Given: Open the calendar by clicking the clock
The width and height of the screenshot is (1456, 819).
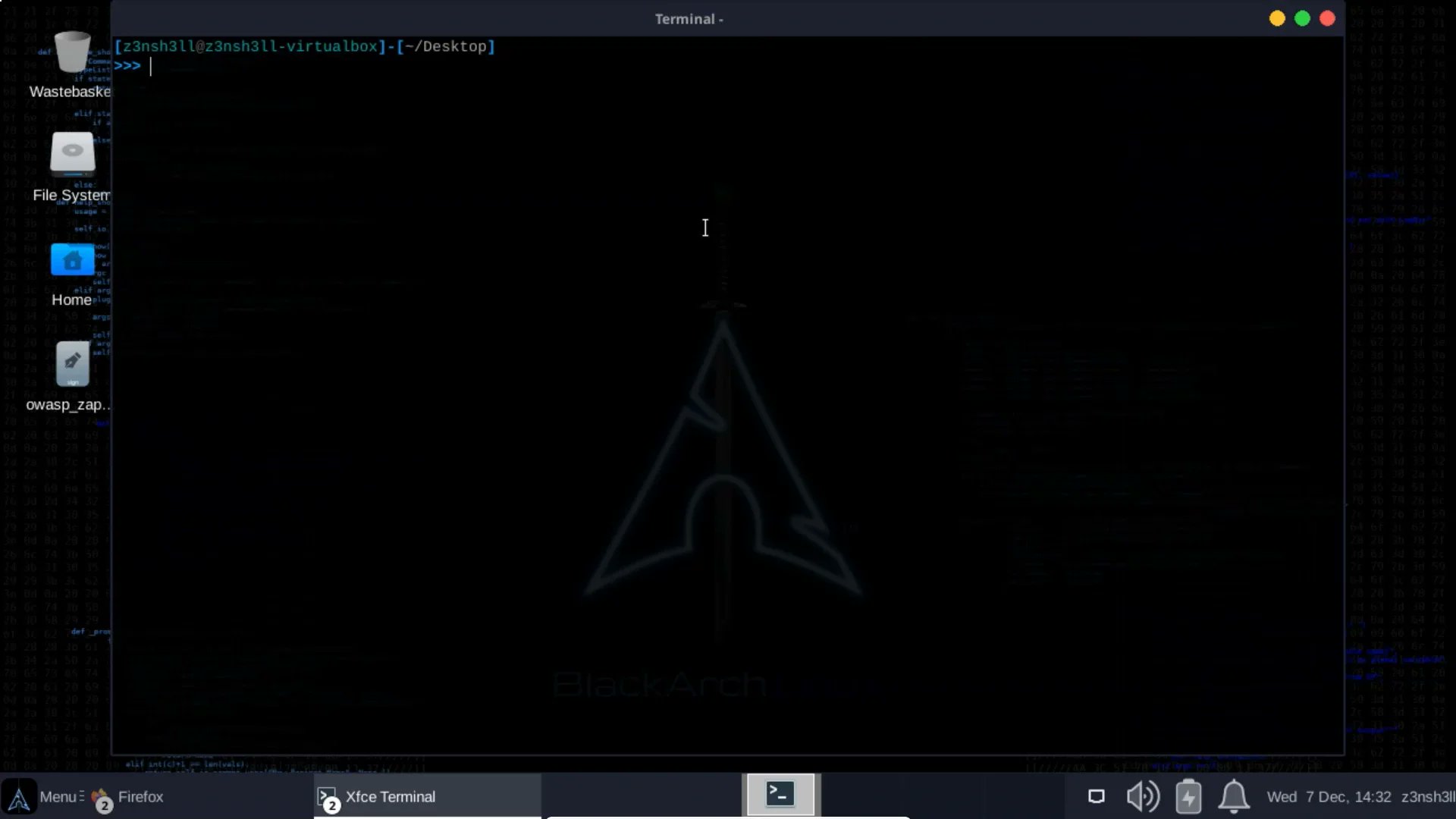Looking at the screenshot, I should [x=1331, y=797].
